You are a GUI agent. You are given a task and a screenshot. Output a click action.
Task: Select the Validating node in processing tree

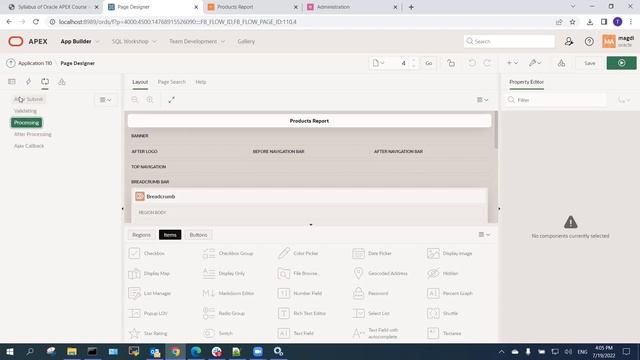(25, 111)
